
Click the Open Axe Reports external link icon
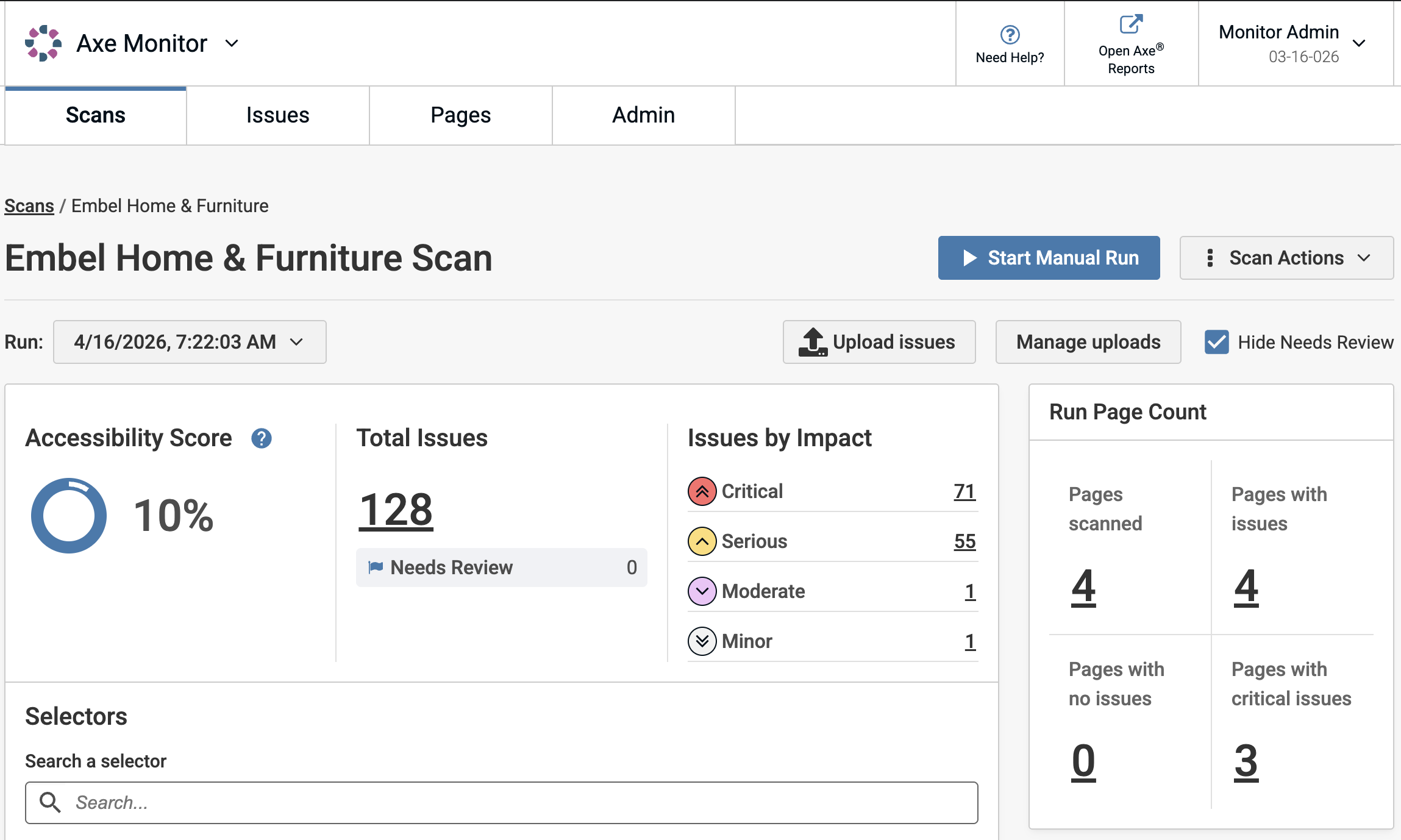1131,24
